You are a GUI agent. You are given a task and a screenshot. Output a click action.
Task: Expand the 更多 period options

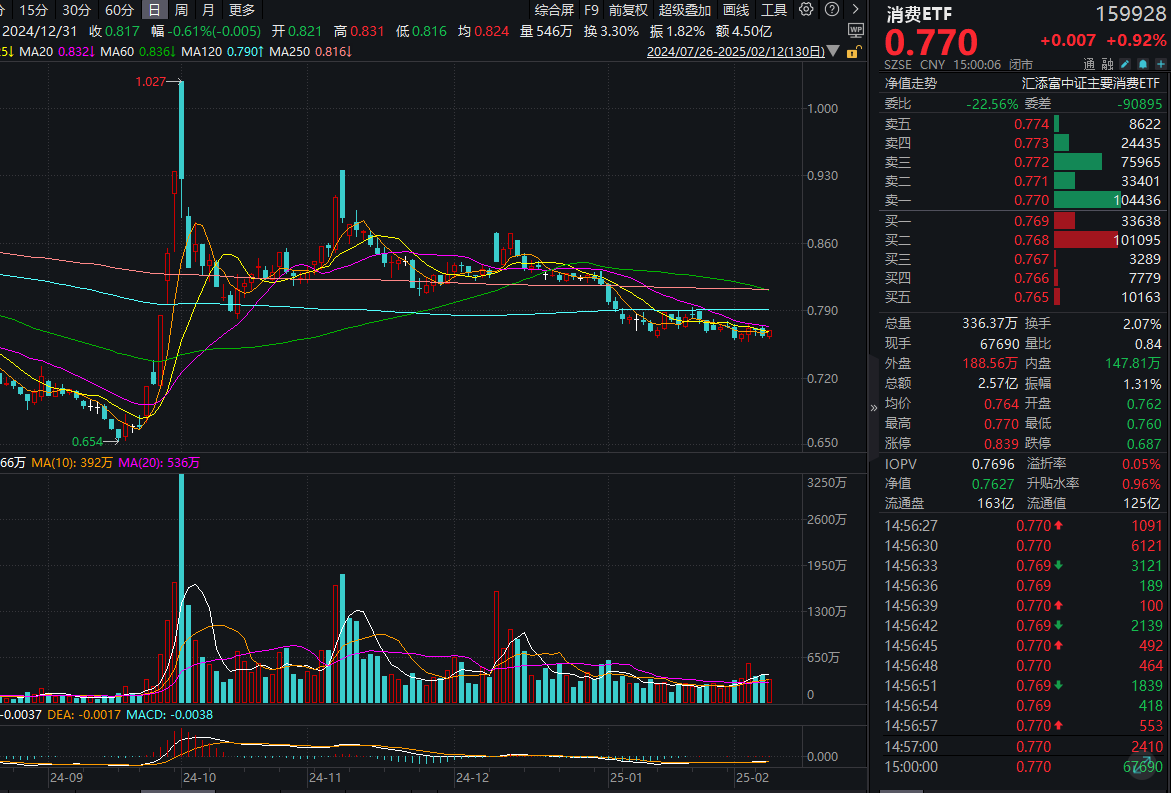[x=243, y=9]
